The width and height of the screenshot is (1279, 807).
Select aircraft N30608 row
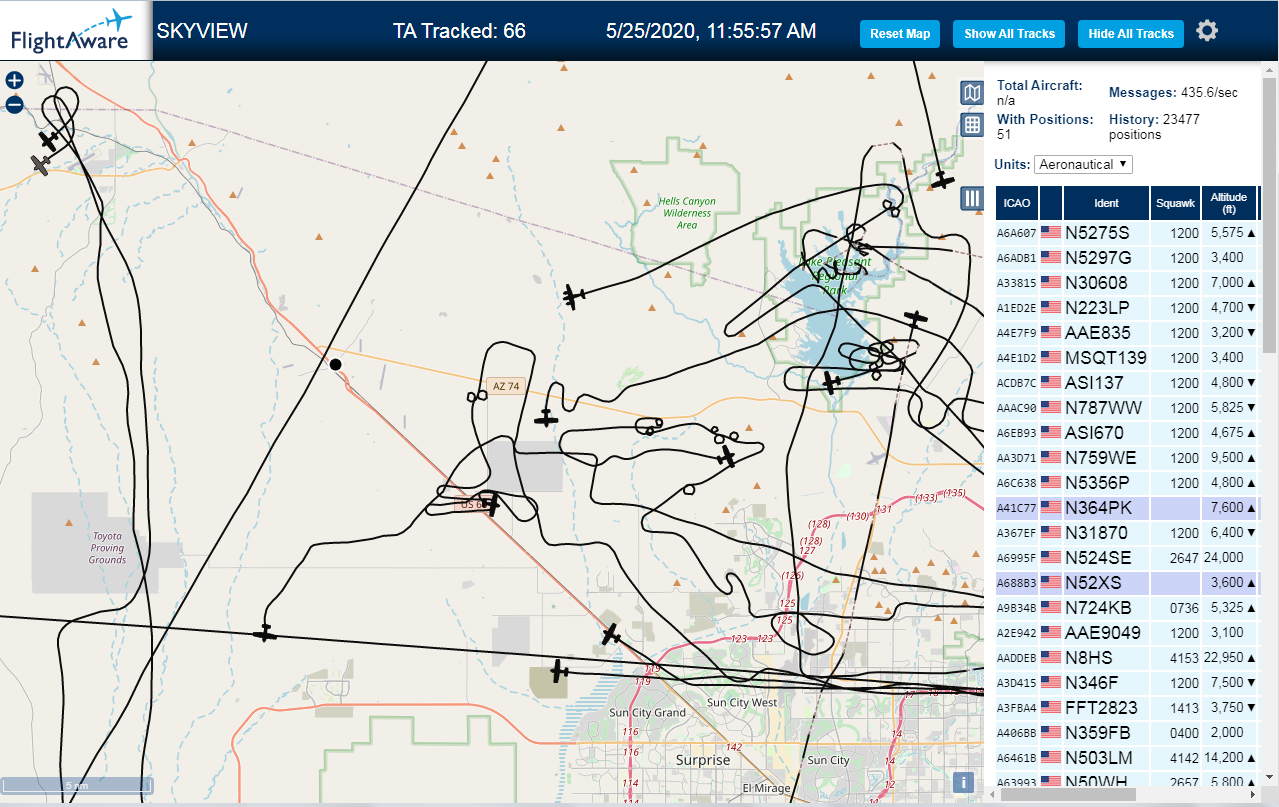pos(1127,283)
